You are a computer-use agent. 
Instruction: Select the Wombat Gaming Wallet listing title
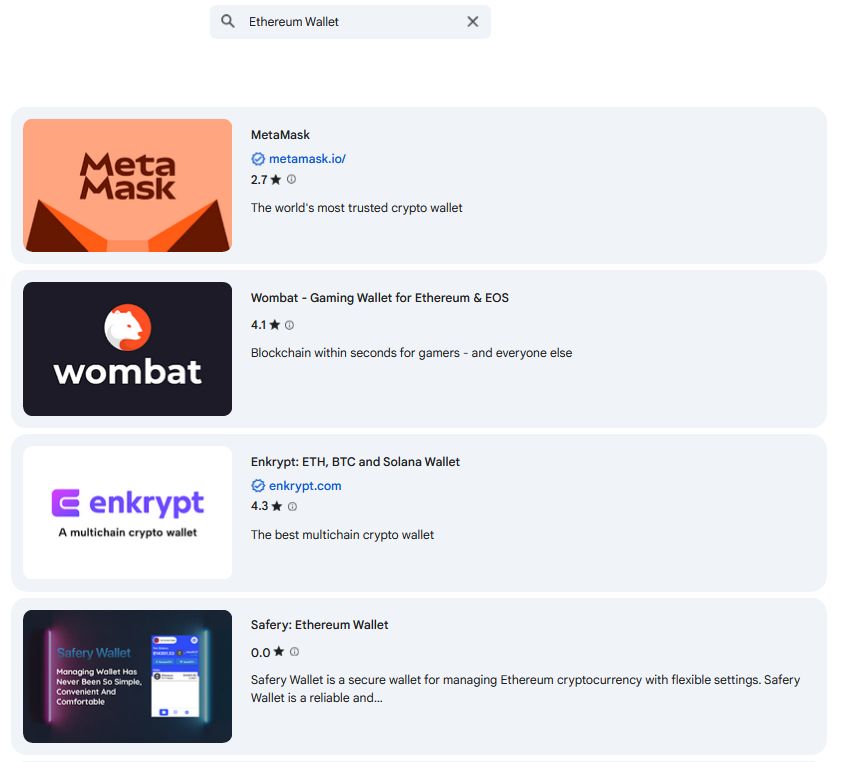[379, 297]
